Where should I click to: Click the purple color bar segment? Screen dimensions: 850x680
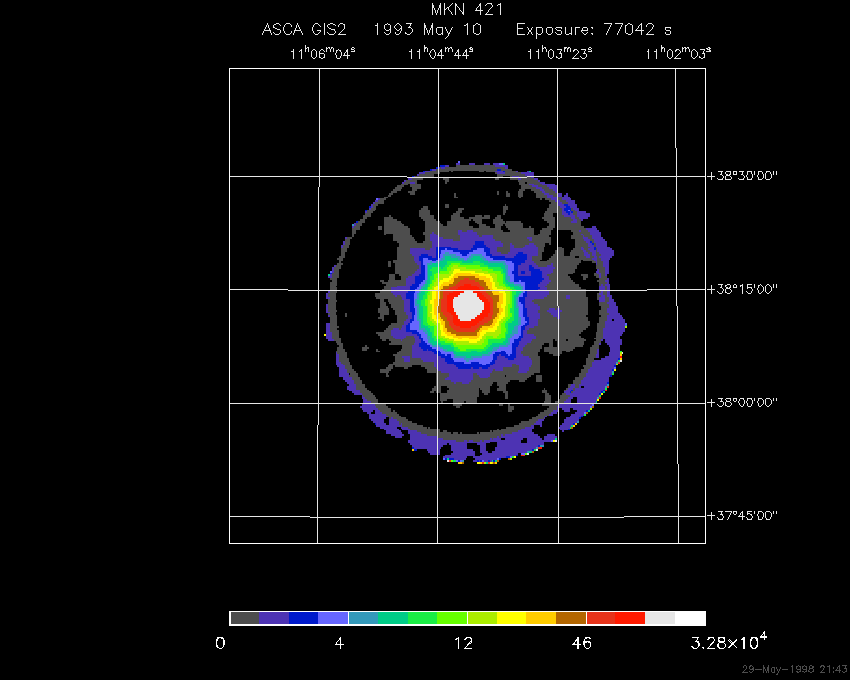[x=274, y=618]
